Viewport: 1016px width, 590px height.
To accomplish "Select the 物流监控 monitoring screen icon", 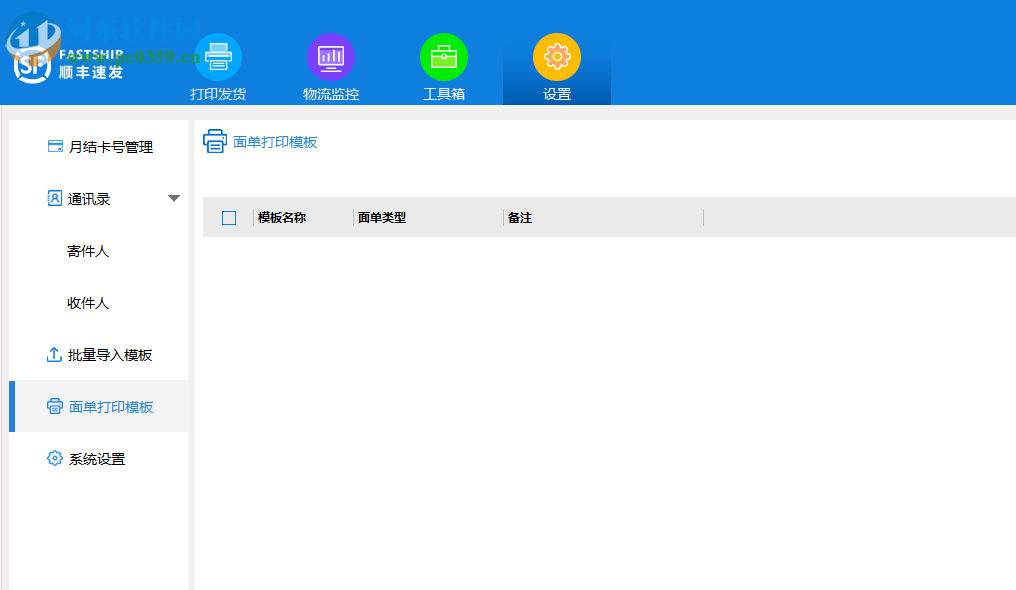I will click(x=331, y=57).
